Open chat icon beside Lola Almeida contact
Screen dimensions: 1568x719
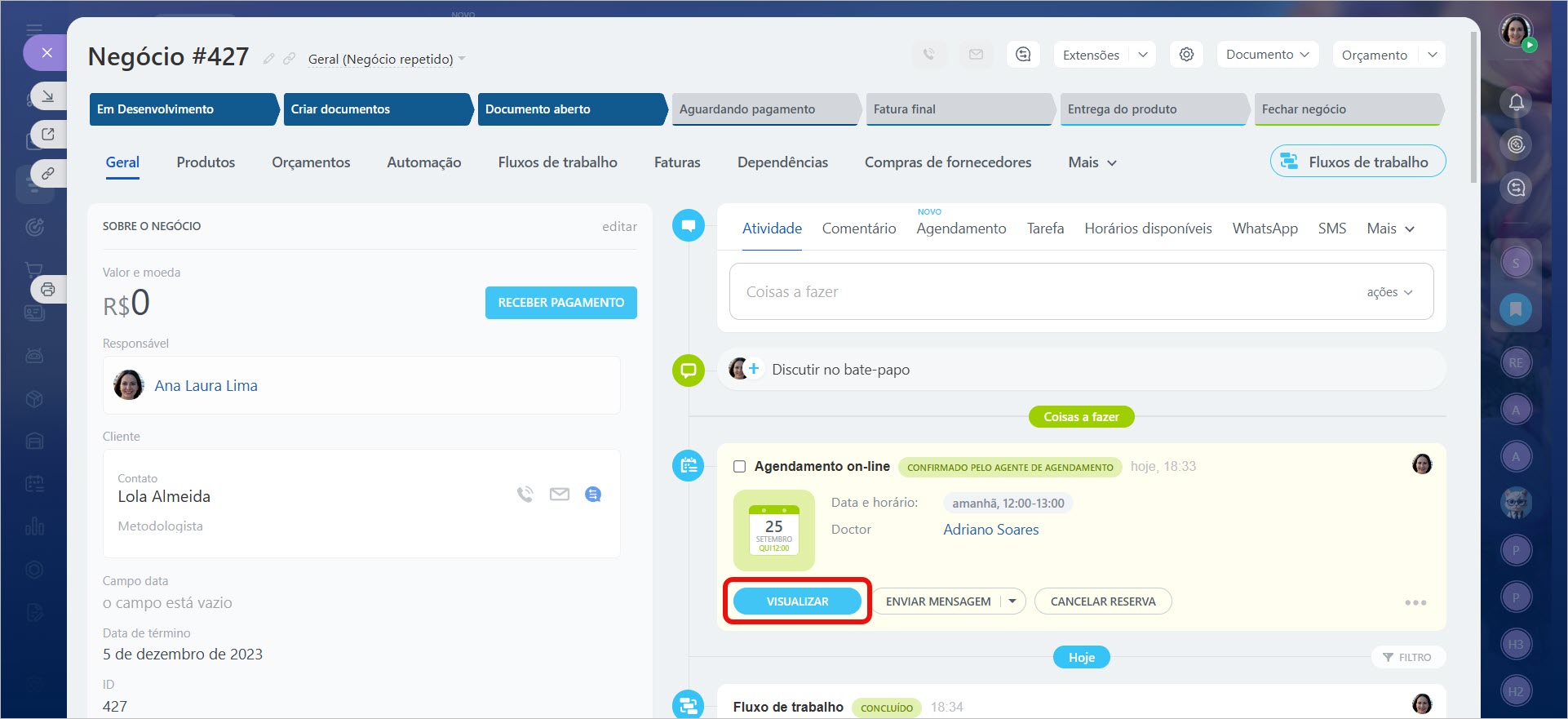(593, 495)
